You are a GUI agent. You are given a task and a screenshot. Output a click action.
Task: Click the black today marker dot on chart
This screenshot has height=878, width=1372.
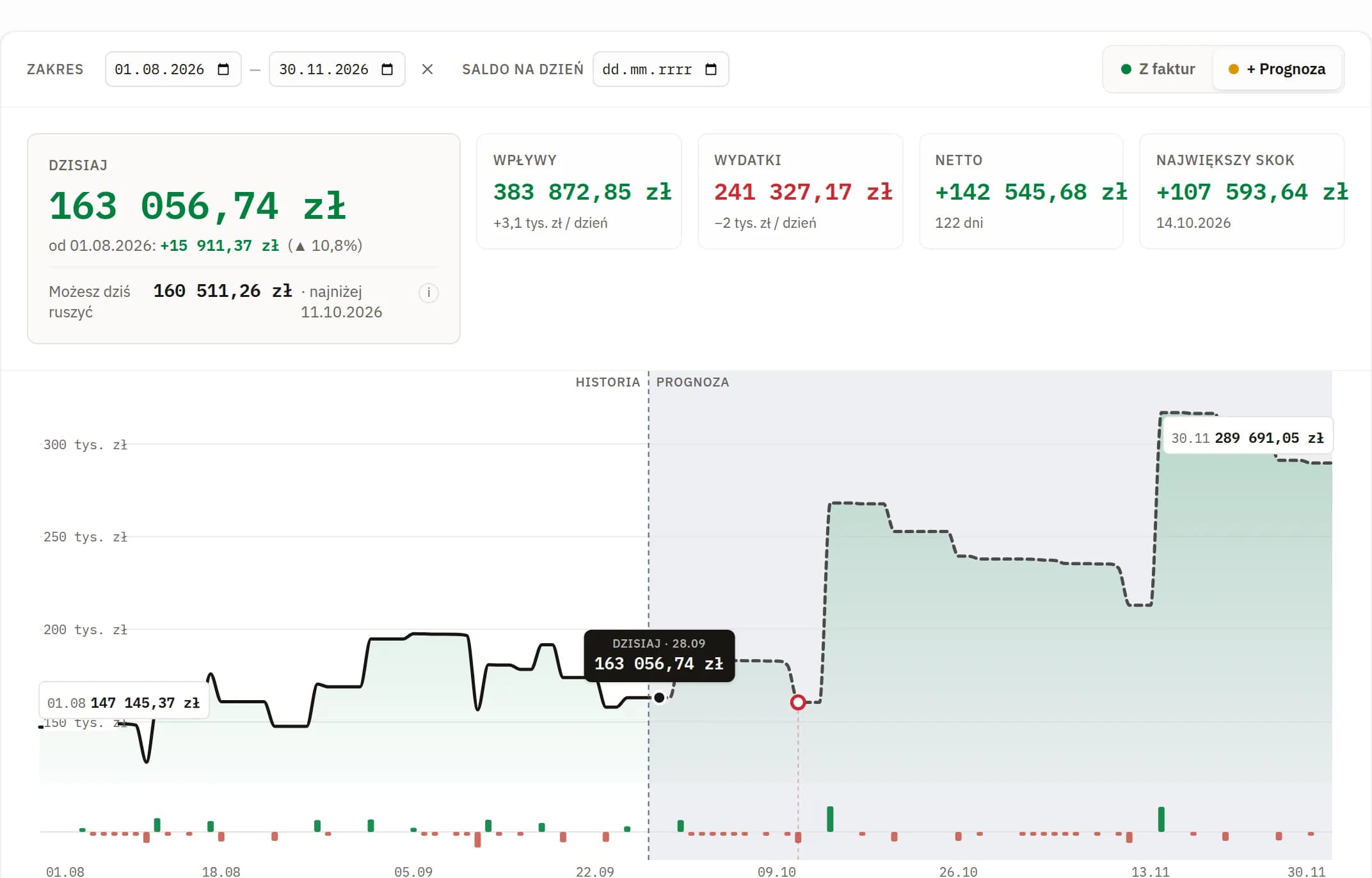point(659,698)
